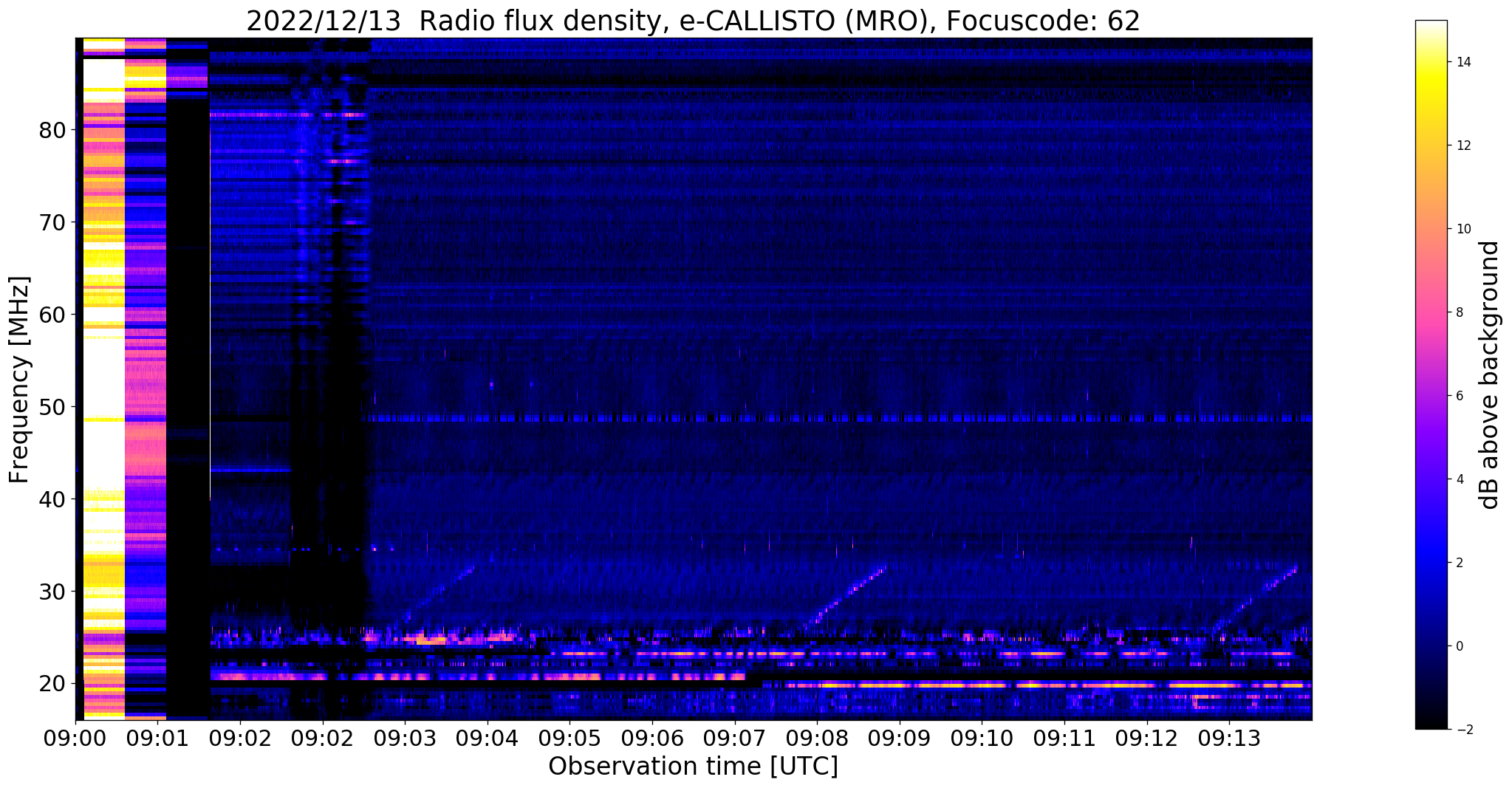Click the "dB above background" colorbar label
This screenshot has width=1512, height=788.
(1490, 374)
